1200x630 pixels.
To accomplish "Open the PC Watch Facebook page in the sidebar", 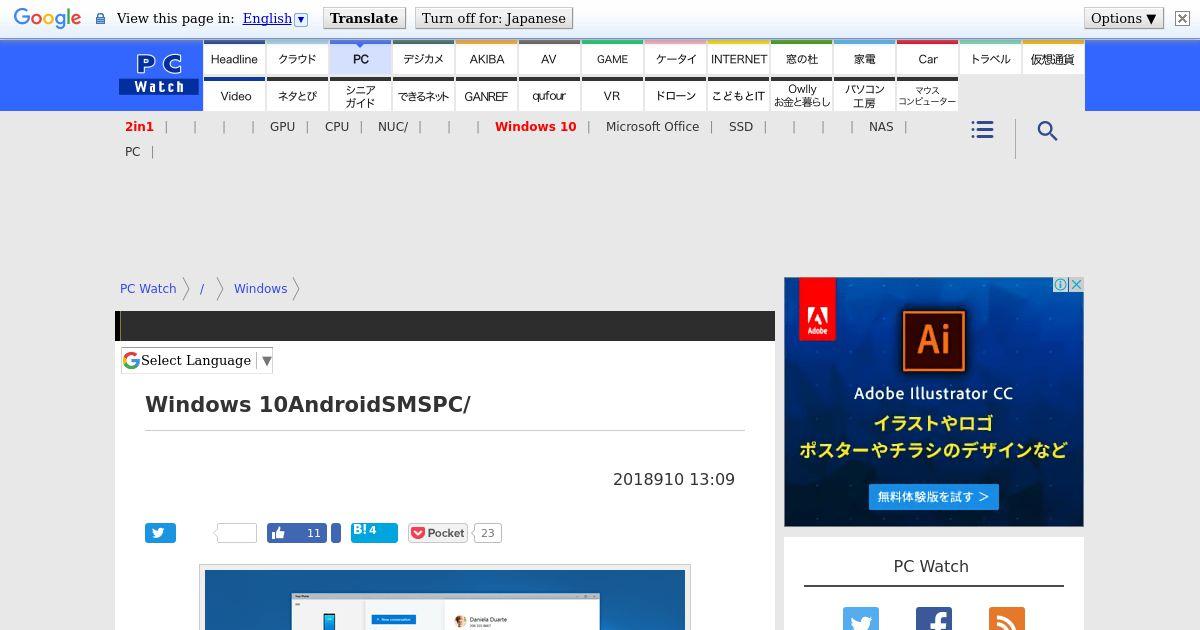I will (x=933, y=619).
